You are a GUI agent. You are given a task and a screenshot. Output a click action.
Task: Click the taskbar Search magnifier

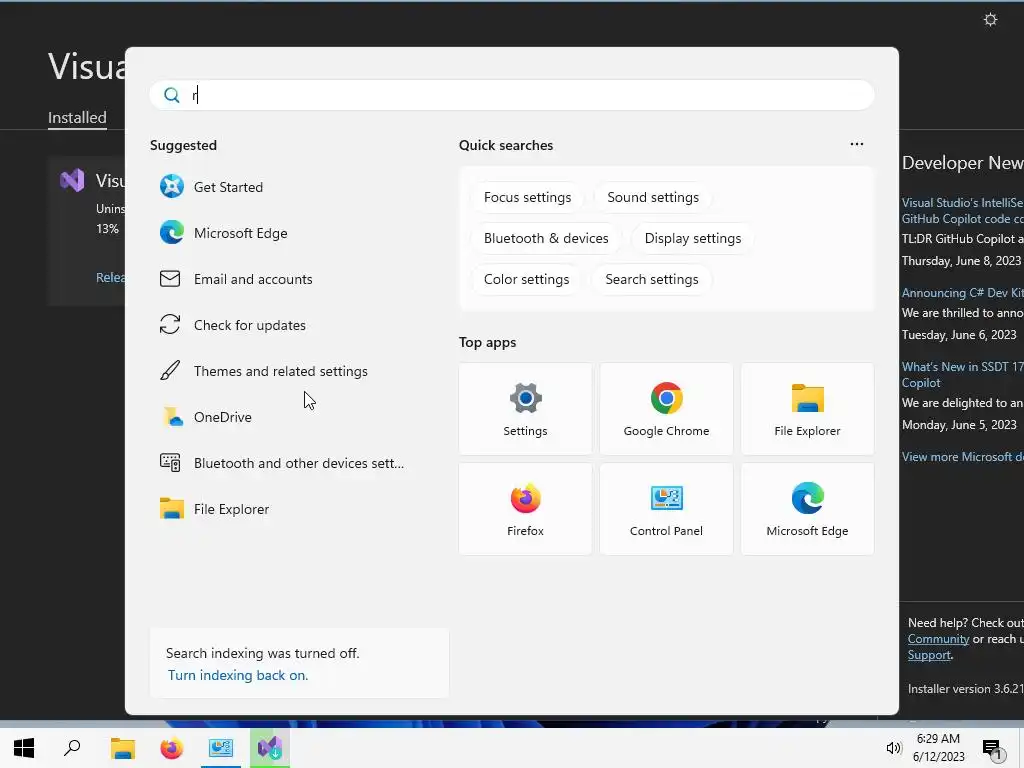pos(72,748)
